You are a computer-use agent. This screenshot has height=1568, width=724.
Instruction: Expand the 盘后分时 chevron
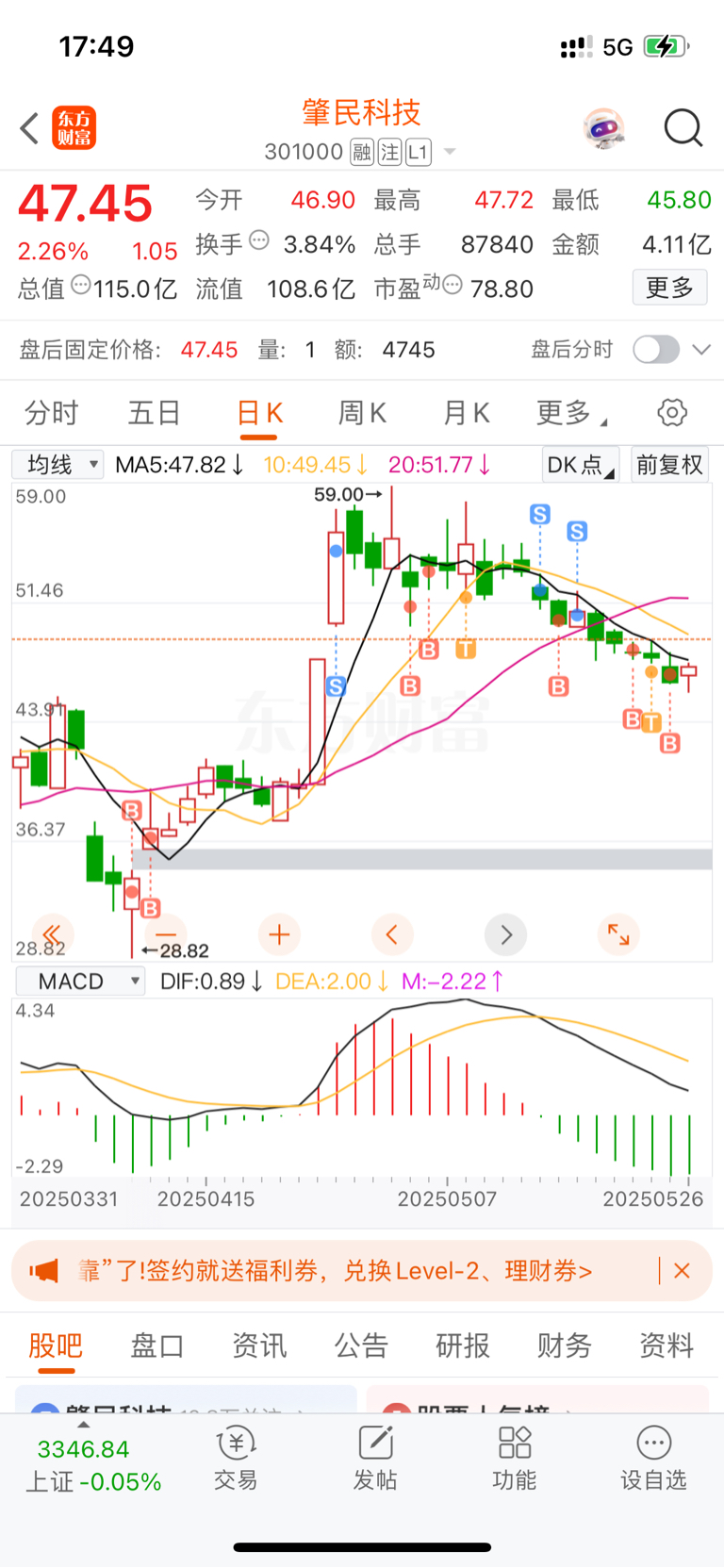point(700,350)
